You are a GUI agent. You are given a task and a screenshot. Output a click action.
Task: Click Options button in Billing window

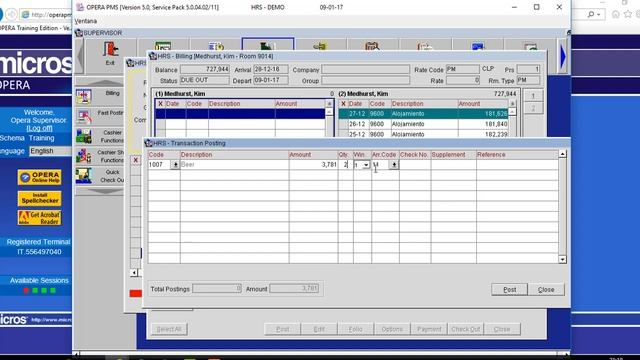click(x=392, y=329)
